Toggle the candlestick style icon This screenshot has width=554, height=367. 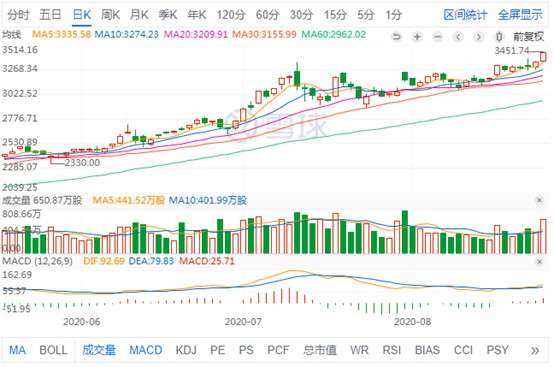(499, 37)
